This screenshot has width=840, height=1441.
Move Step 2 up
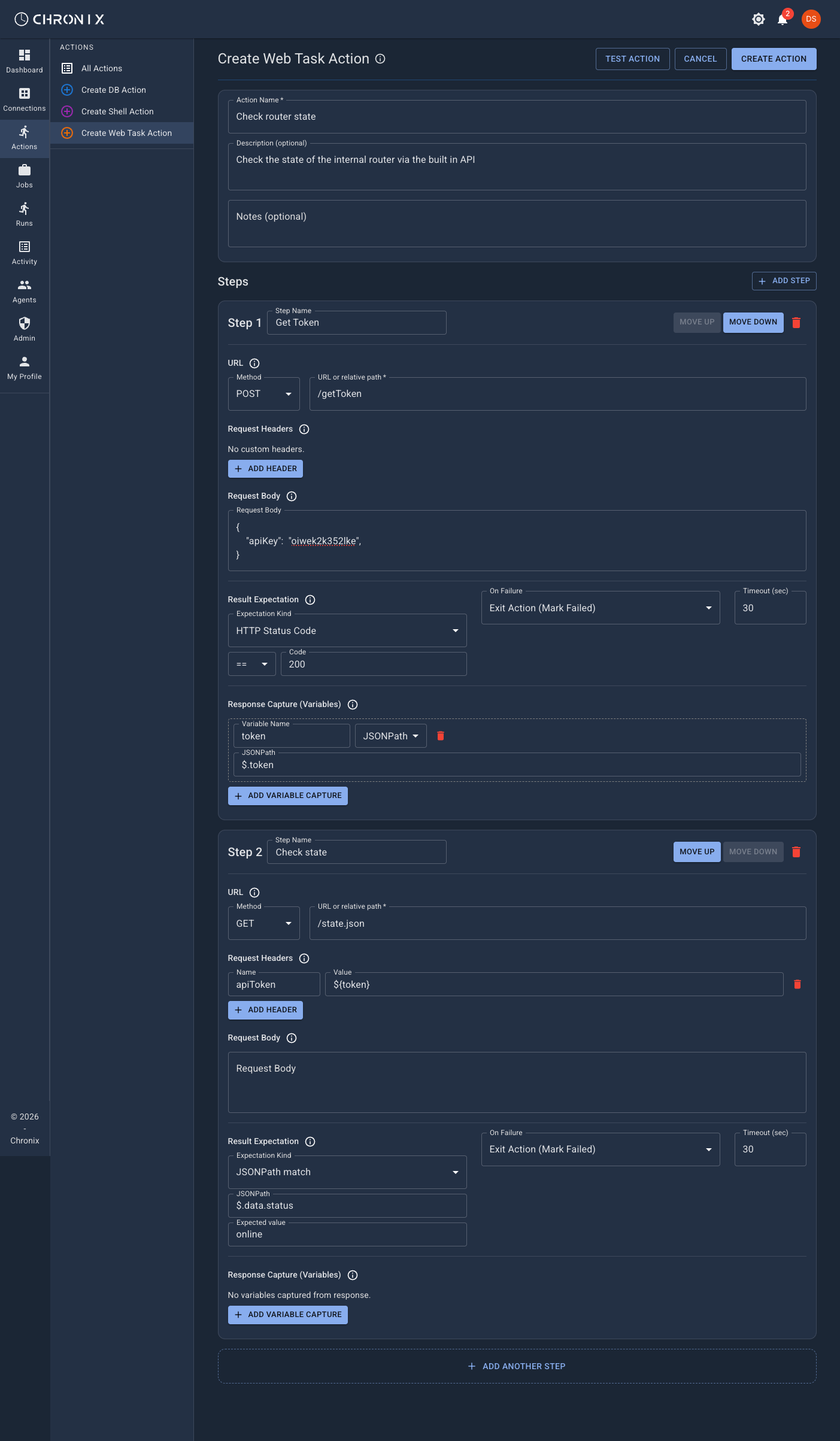tap(697, 852)
